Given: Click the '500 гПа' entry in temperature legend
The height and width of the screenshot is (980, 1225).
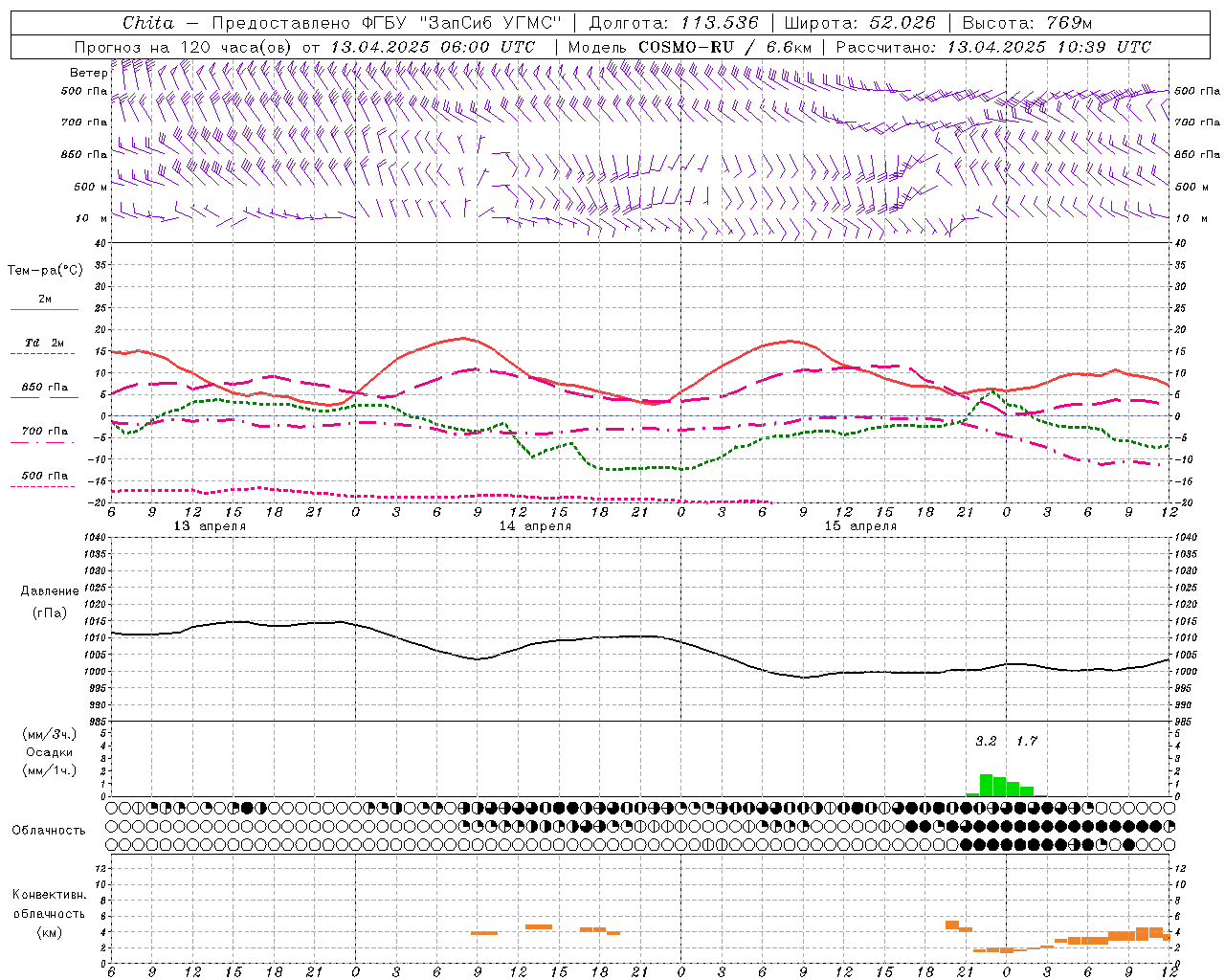Looking at the screenshot, I should [x=45, y=476].
